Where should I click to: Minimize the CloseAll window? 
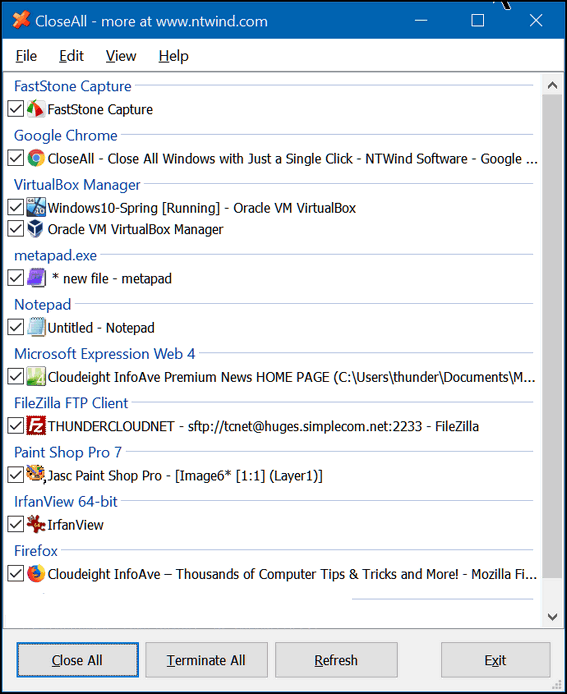421,20
